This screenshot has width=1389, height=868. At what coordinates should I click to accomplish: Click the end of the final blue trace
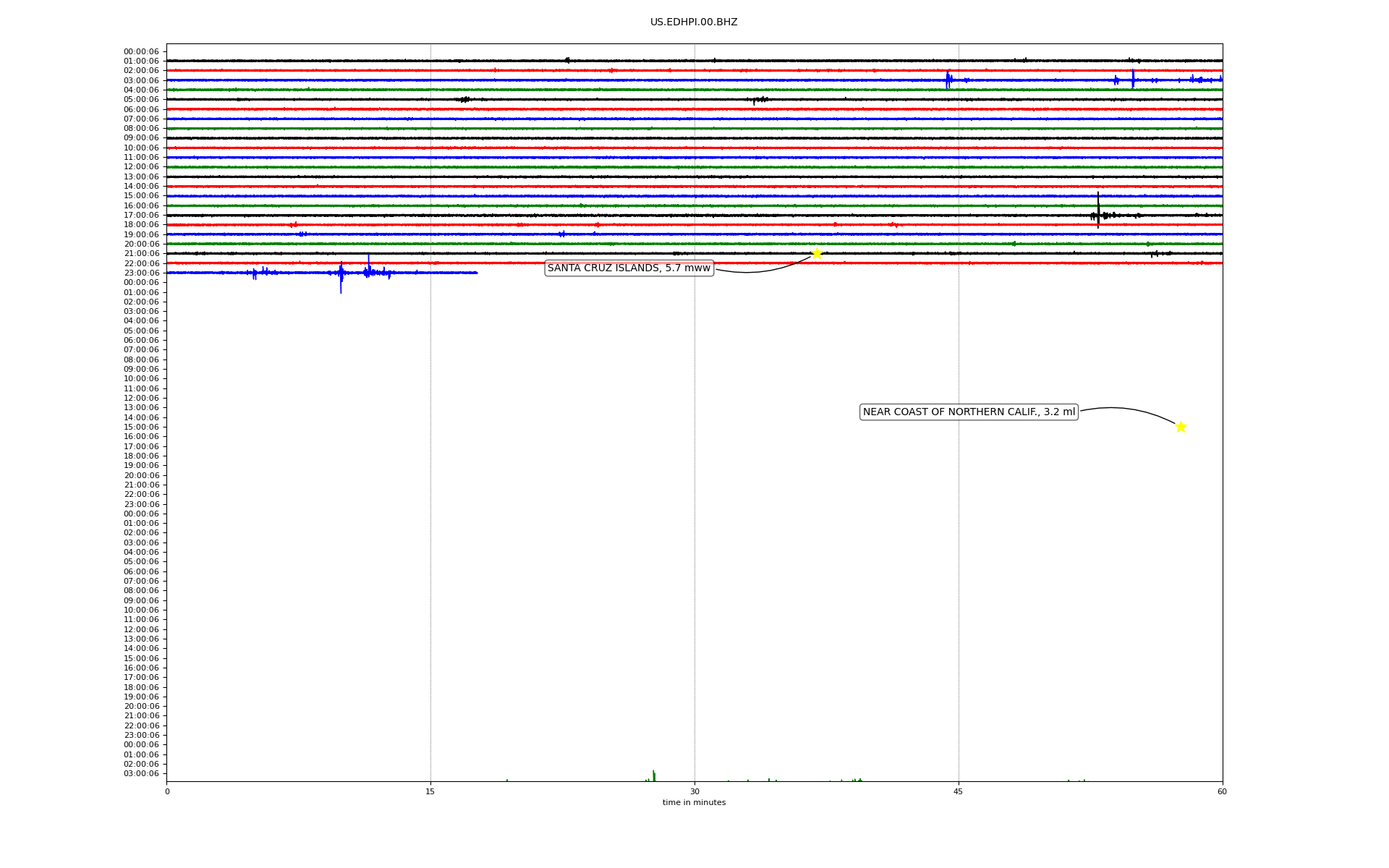(x=476, y=273)
